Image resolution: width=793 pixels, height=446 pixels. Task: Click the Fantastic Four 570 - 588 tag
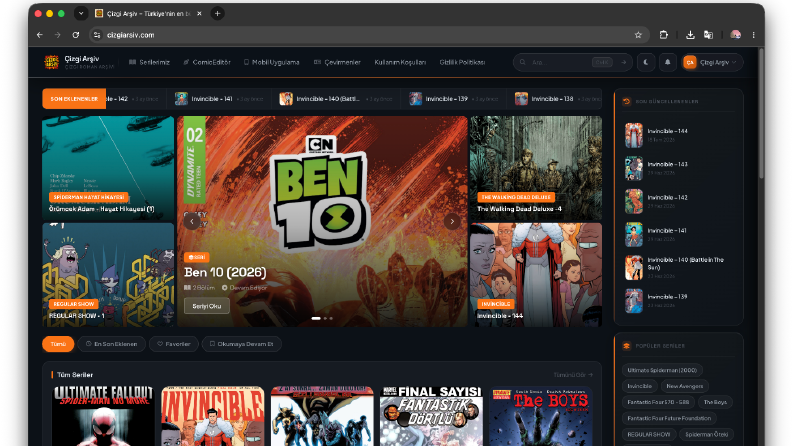[x=658, y=402]
